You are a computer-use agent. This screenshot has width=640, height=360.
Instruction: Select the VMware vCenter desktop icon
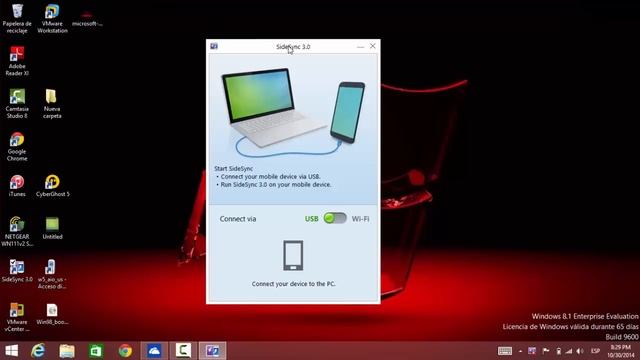pyautogui.click(x=17, y=317)
